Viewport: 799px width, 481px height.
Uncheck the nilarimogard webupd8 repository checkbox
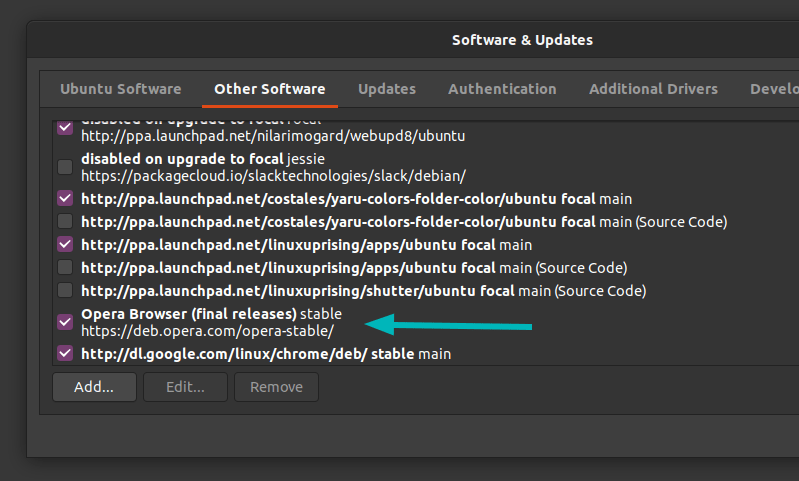(65, 127)
